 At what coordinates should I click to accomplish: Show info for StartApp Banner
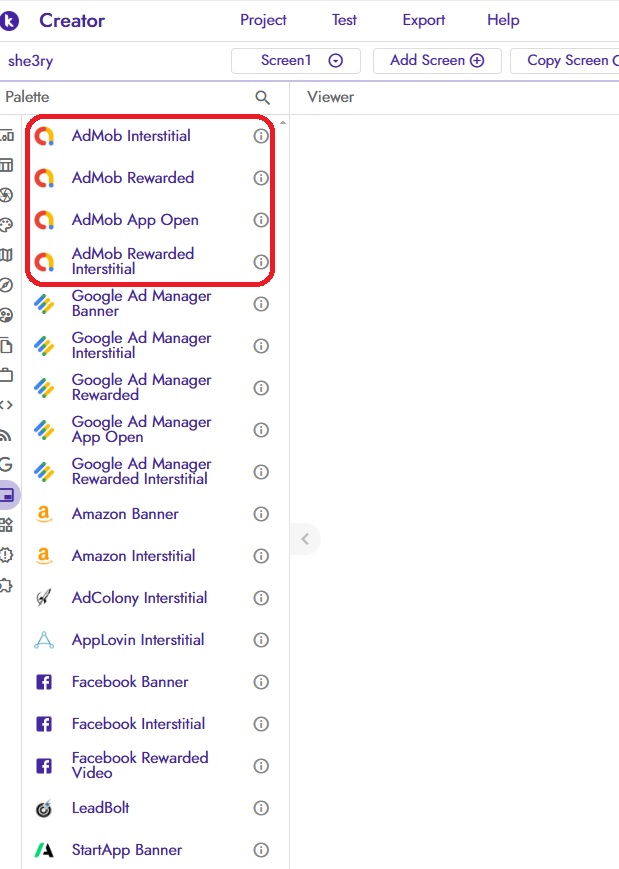pos(260,850)
